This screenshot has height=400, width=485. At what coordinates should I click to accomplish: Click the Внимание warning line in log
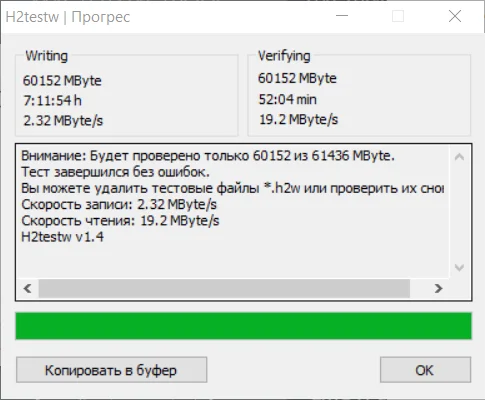click(x=208, y=156)
